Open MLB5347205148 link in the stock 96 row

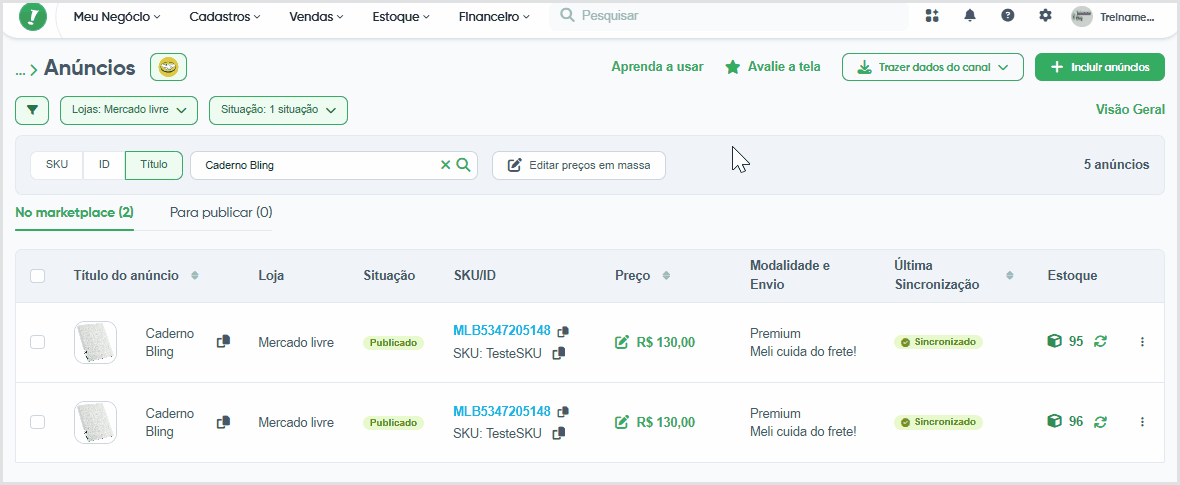pos(502,411)
